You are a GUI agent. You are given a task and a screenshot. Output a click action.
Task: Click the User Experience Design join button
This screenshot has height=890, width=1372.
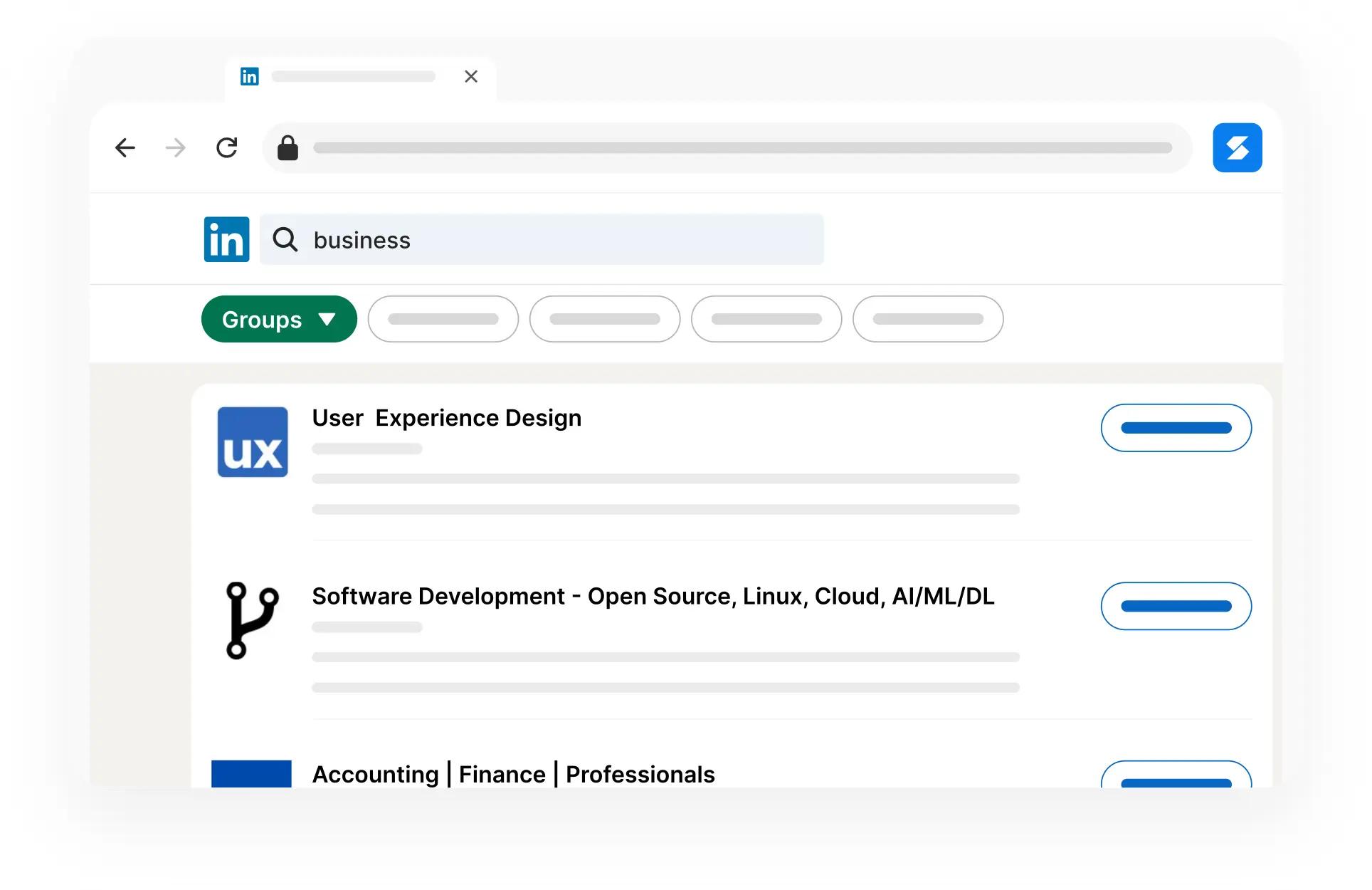coord(1177,427)
